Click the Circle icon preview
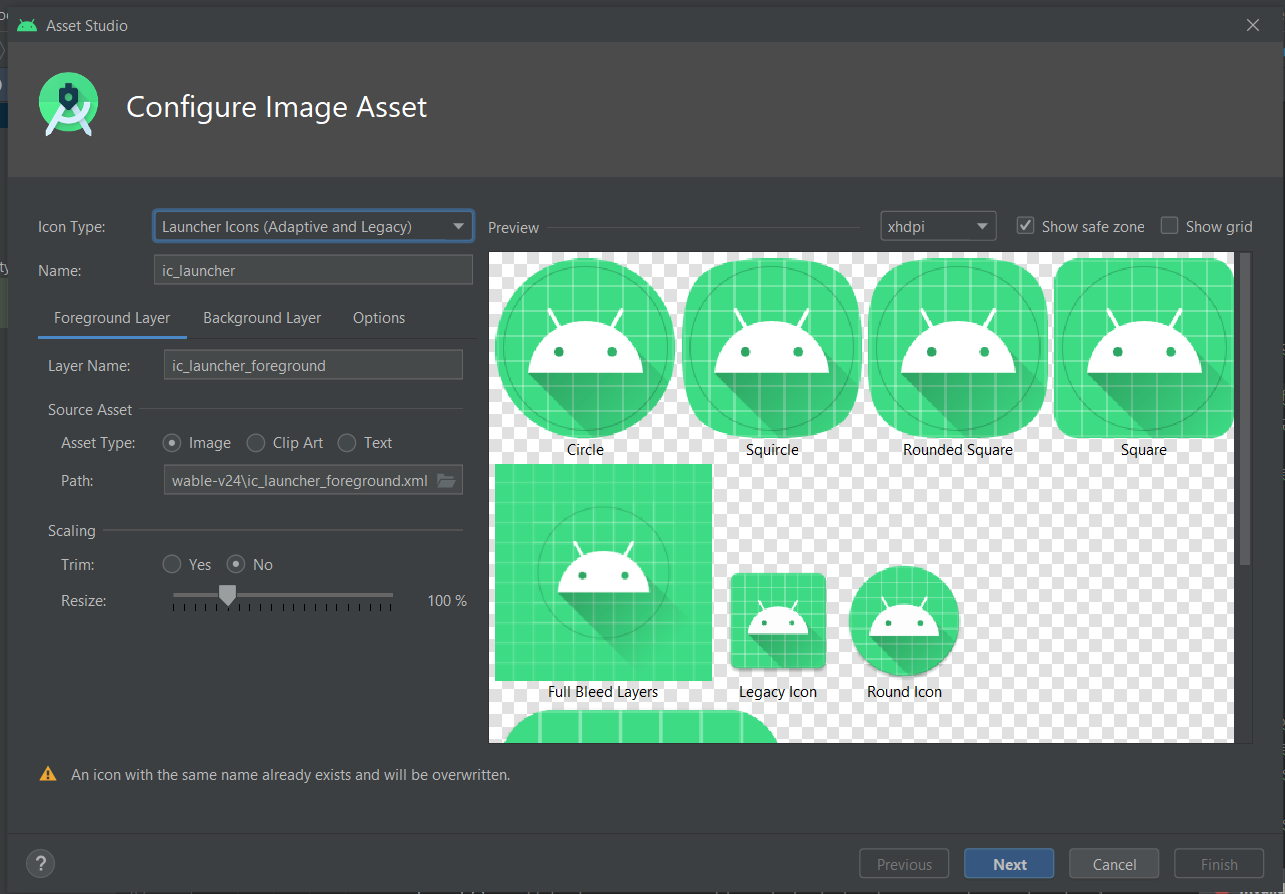 [x=585, y=347]
